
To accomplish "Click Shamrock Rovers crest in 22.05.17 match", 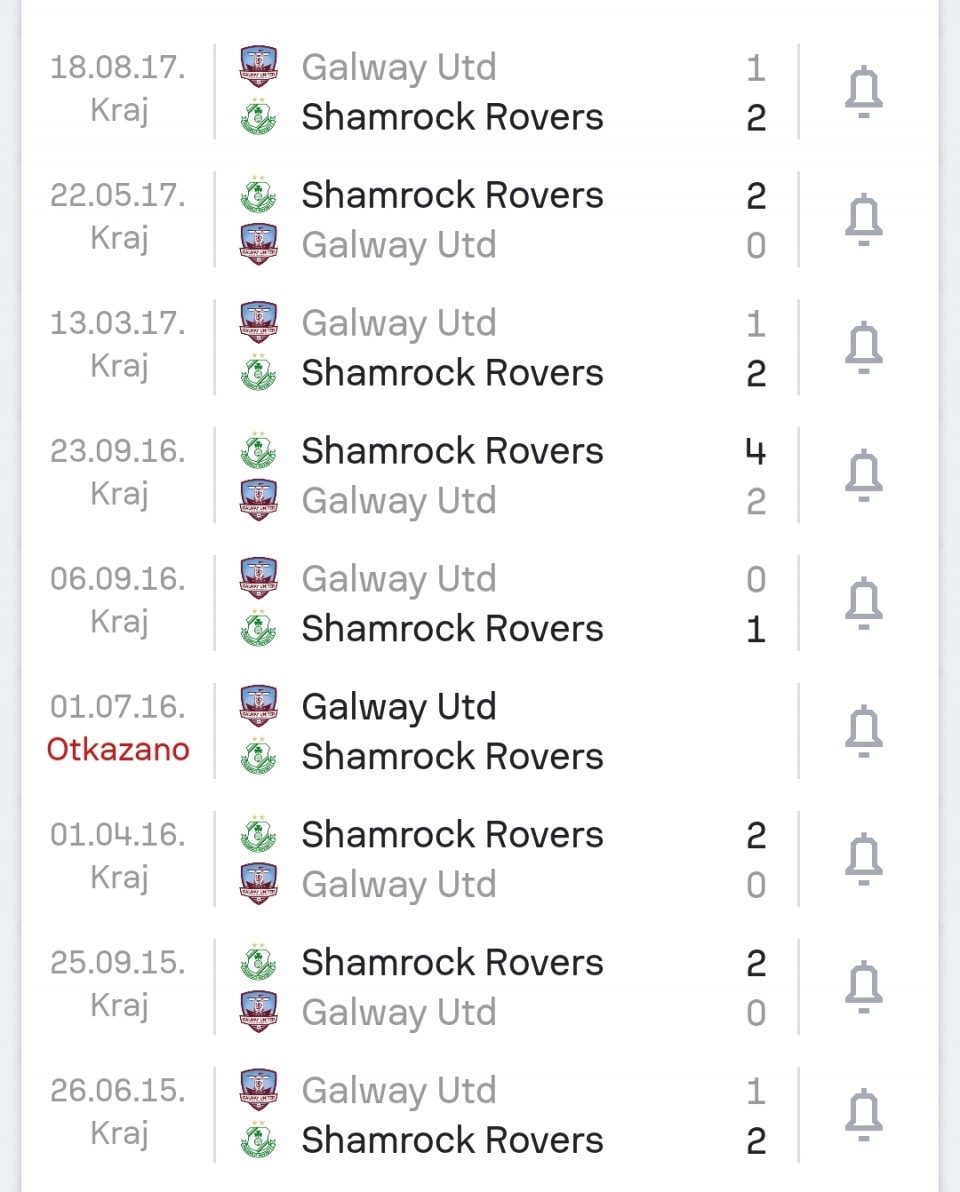I will pyautogui.click(x=258, y=195).
